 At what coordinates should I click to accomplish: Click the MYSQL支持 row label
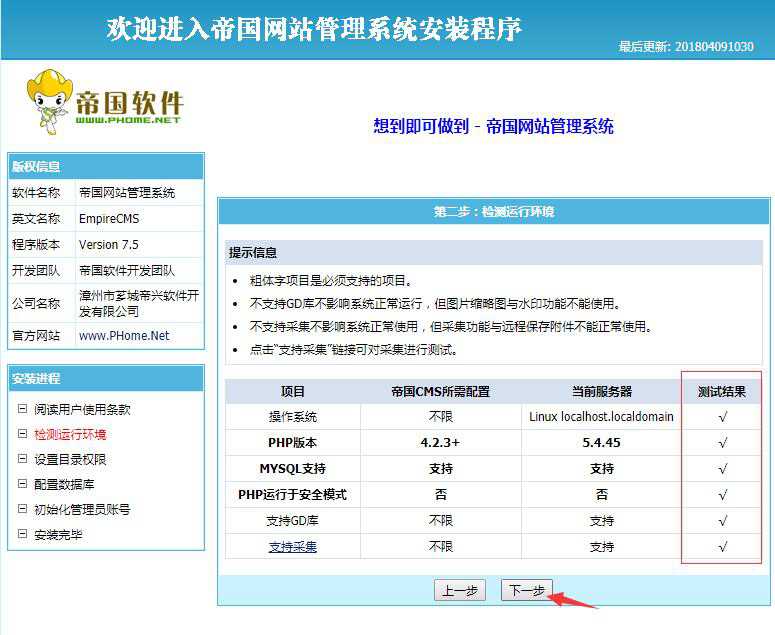(x=293, y=468)
